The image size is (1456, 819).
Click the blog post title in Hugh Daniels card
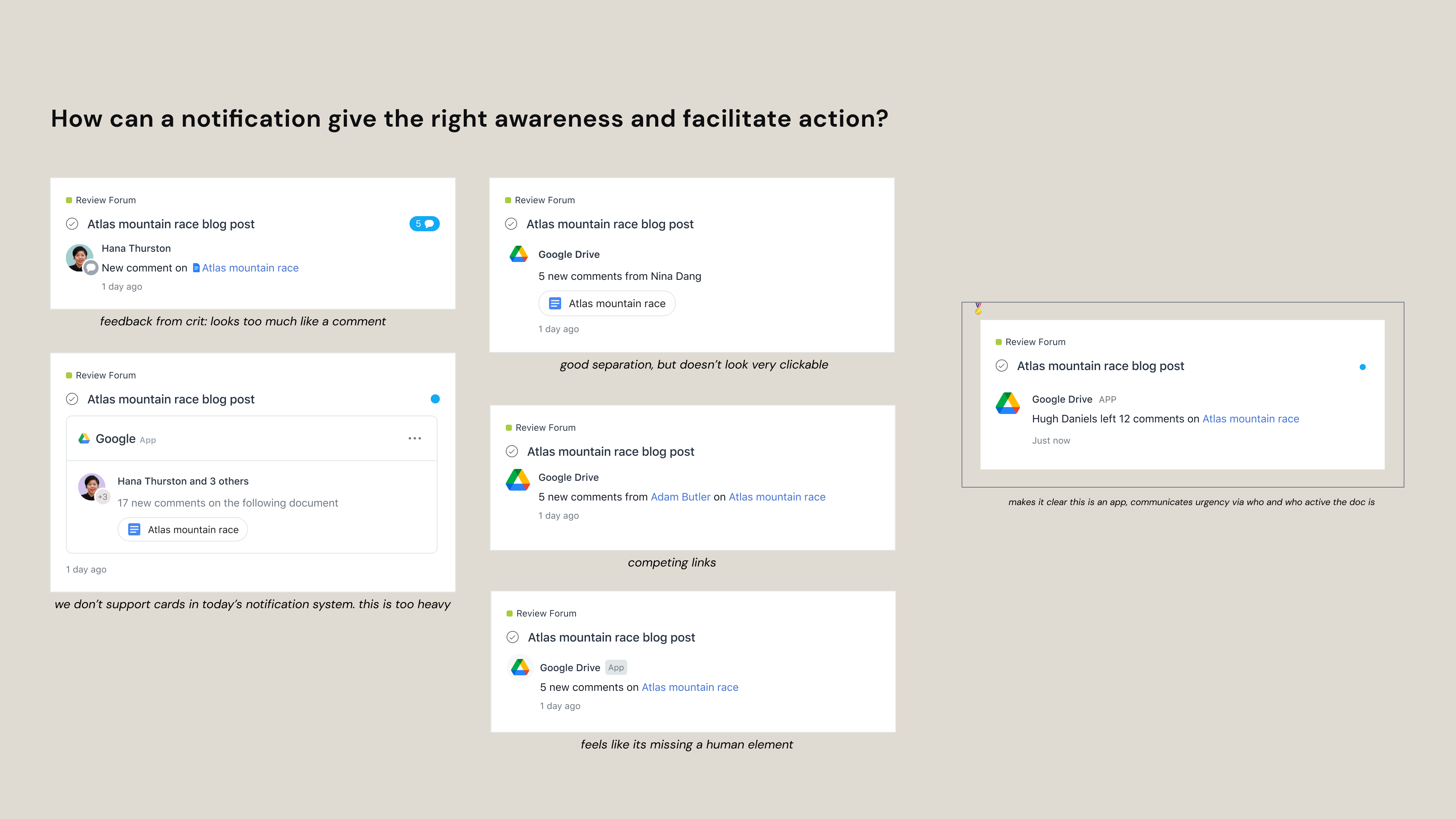pyautogui.click(x=1100, y=366)
